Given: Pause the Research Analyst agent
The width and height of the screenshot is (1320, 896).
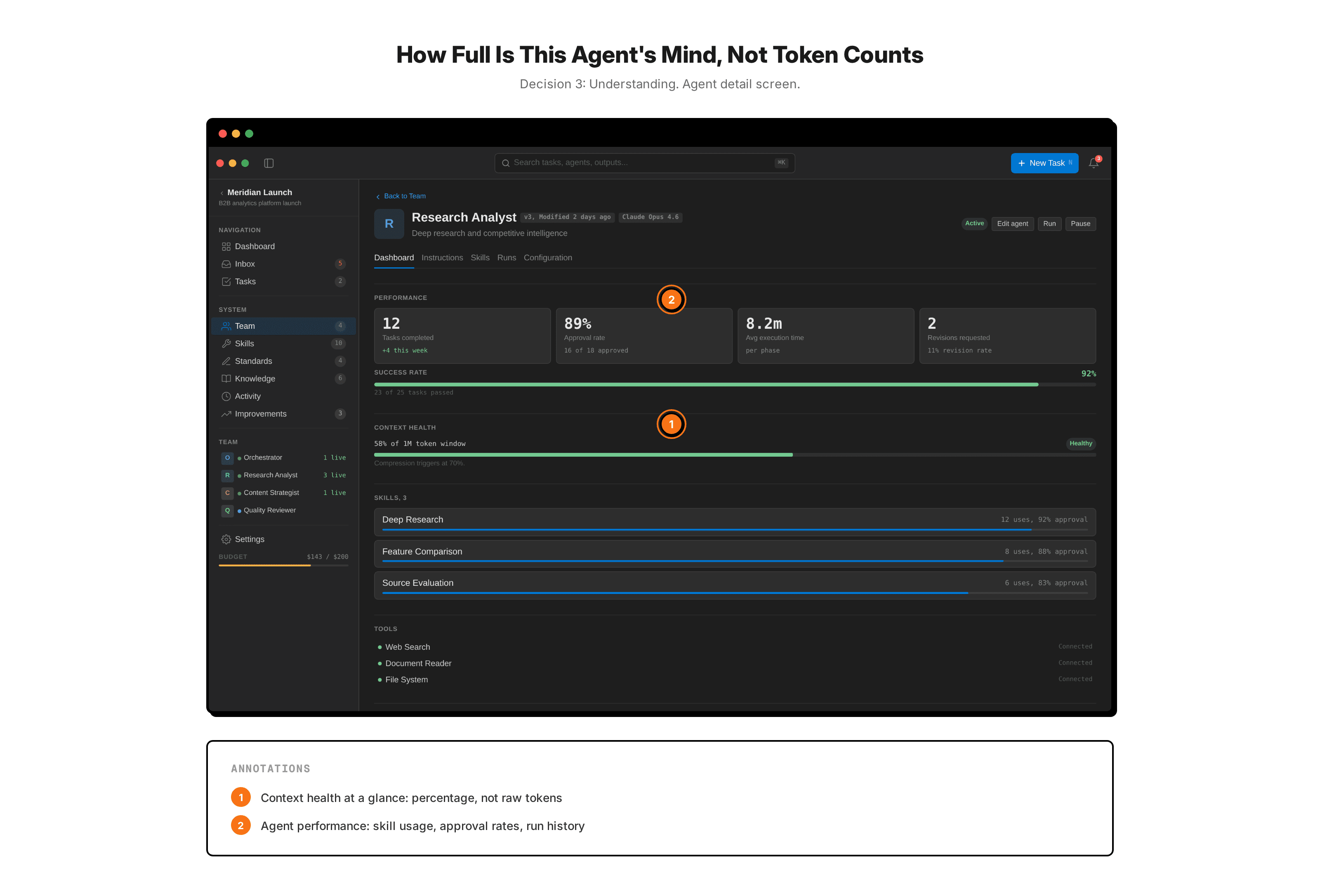Looking at the screenshot, I should click(x=1080, y=224).
